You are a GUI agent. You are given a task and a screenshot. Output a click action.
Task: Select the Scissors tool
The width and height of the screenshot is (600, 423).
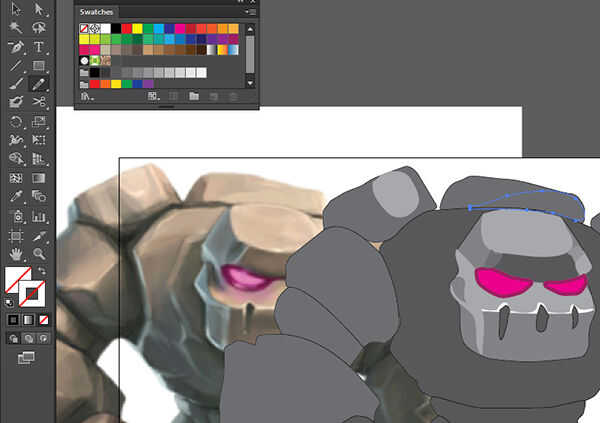coord(39,102)
